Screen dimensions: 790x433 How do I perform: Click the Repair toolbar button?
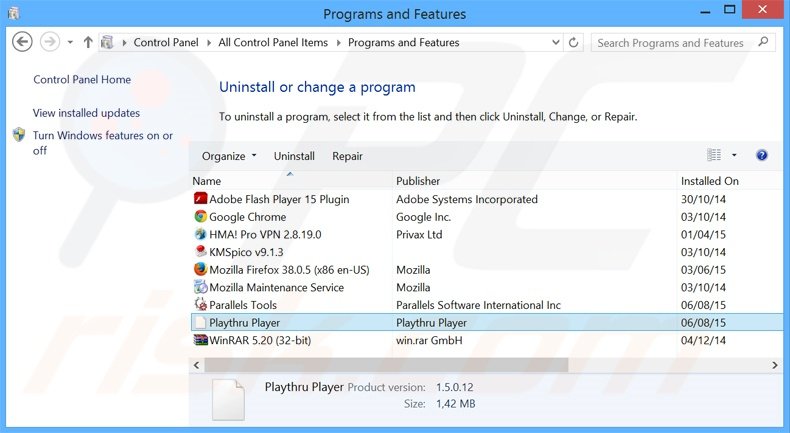click(x=347, y=156)
